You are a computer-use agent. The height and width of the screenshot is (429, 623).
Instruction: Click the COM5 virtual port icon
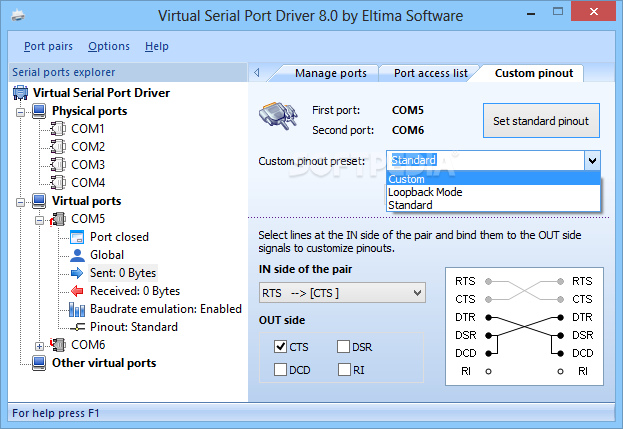pyautogui.click(x=58, y=219)
